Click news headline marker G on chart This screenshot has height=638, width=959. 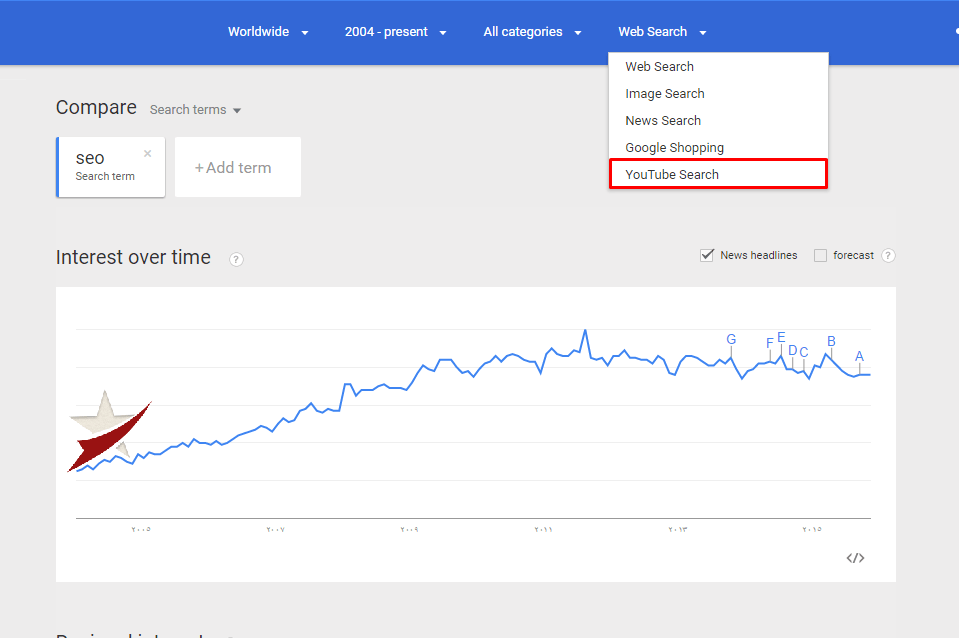(731, 340)
